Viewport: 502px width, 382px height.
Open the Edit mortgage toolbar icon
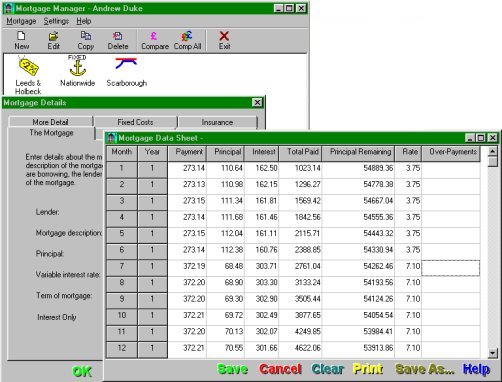(53, 40)
